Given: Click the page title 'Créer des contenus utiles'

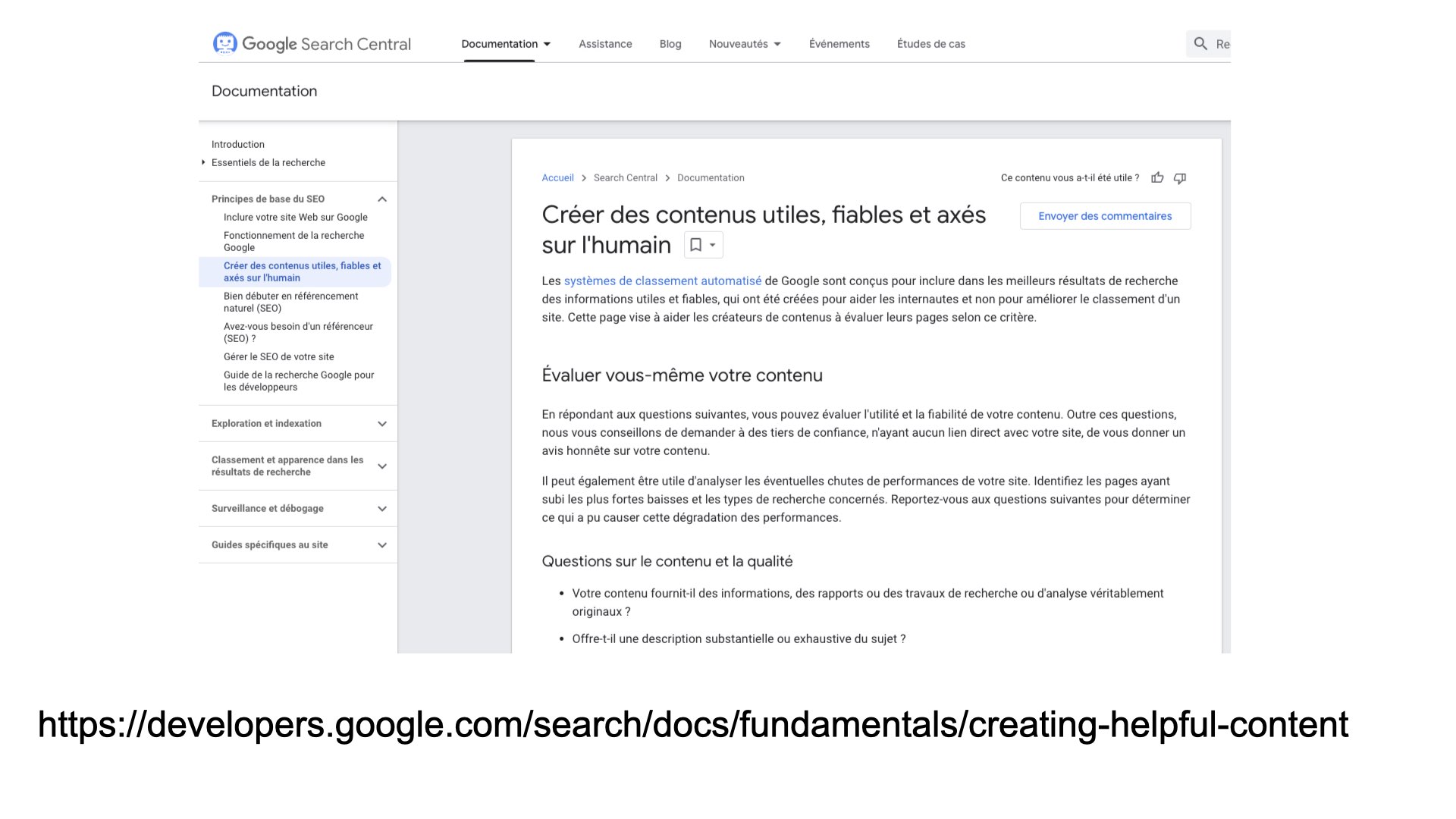Looking at the screenshot, I should tap(764, 230).
